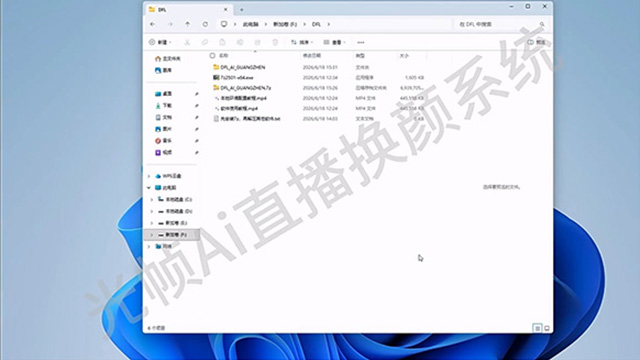The height and width of the screenshot is (360, 640).
Task: Expand the 新加卷 (E:) node
Action: pyautogui.click(x=152, y=223)
